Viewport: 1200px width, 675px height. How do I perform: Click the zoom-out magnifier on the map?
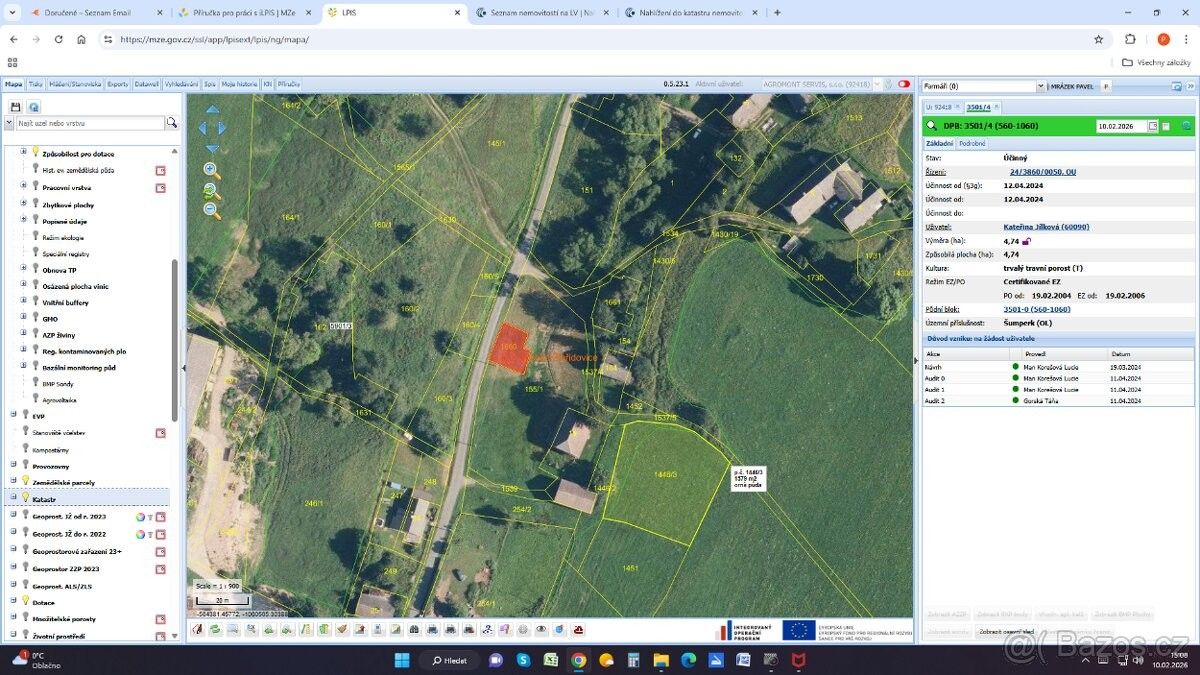211,210
